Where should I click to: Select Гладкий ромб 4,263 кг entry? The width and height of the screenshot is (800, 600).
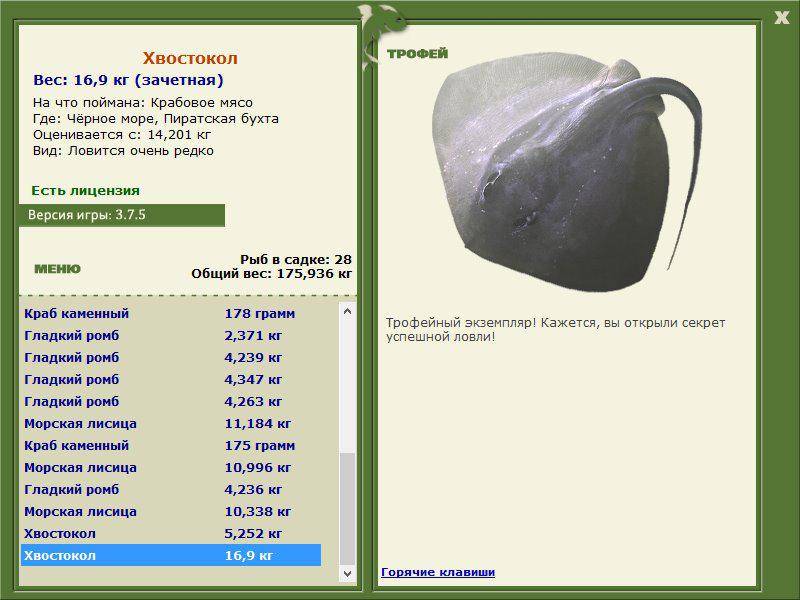pyautogui.click(x=171, y=401)
